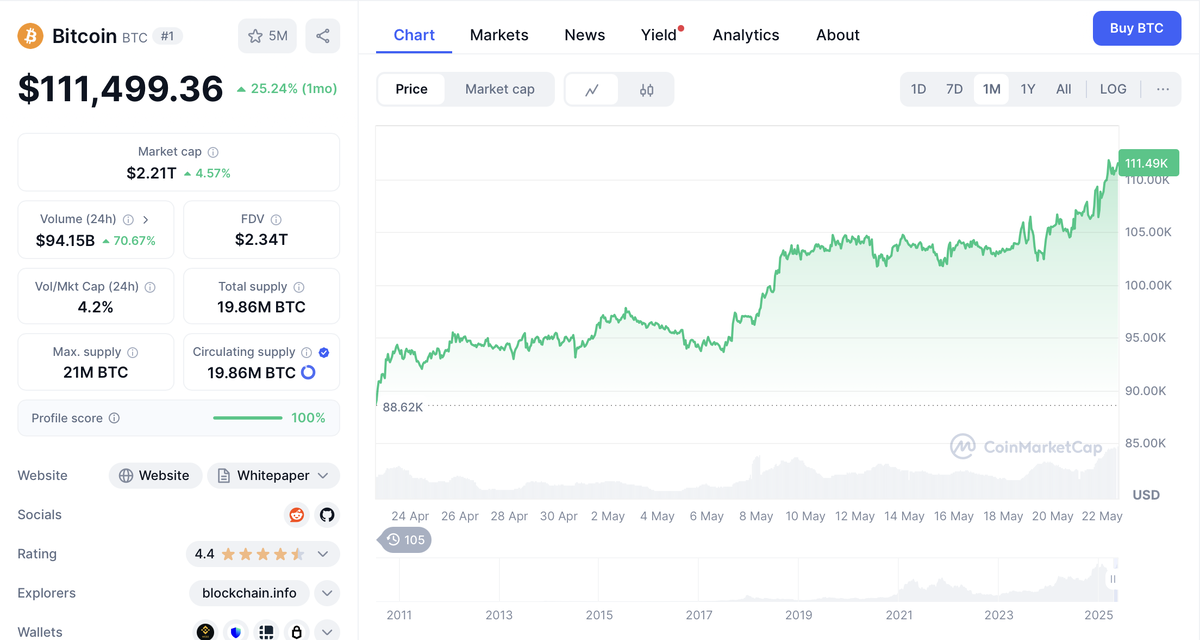
Task: Click the 21M BTC max supply value
Action: tap(95, 372)
